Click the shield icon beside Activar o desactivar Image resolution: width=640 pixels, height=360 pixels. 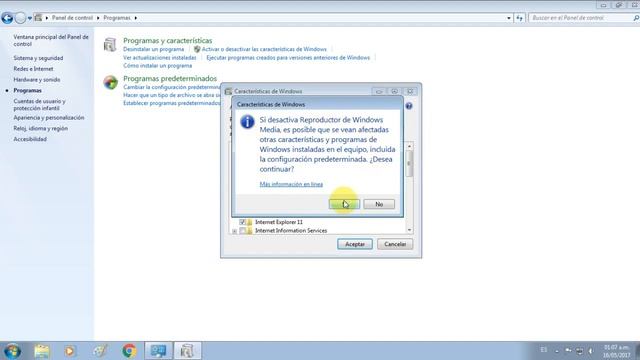197,49
